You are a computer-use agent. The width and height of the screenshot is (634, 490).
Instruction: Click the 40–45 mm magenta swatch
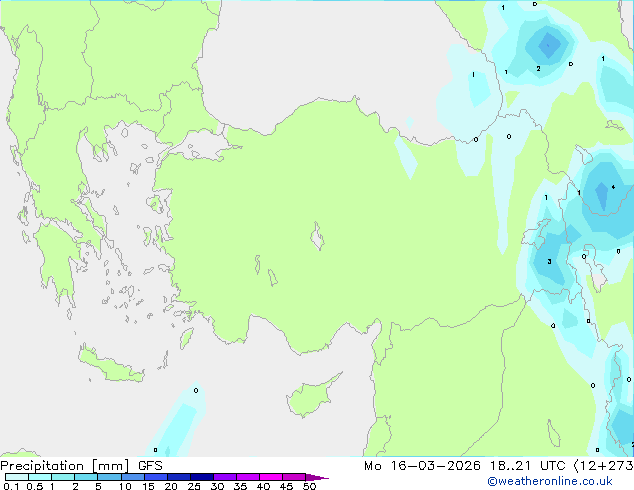(x=271, y=477)
